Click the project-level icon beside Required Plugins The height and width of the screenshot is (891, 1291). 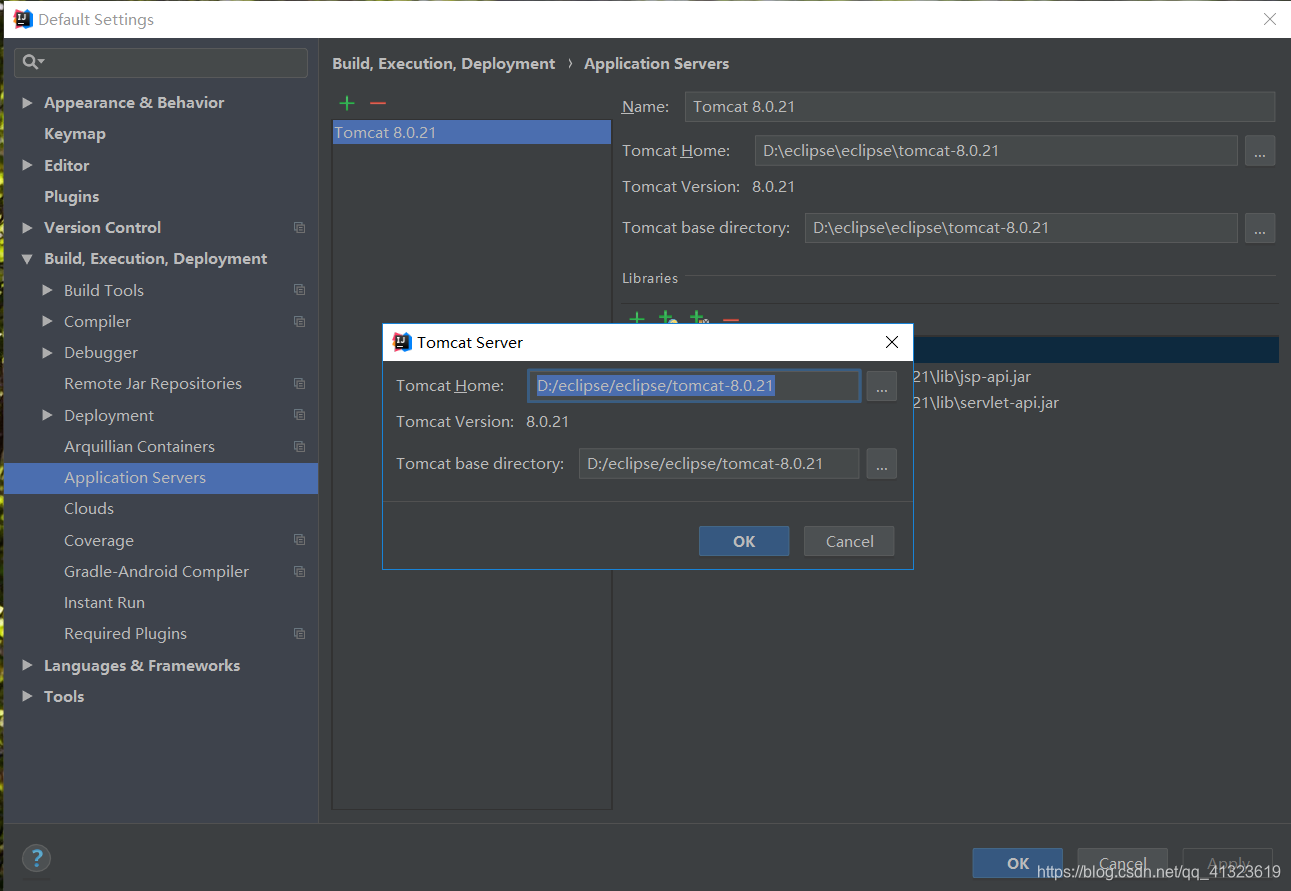(299, 633)
